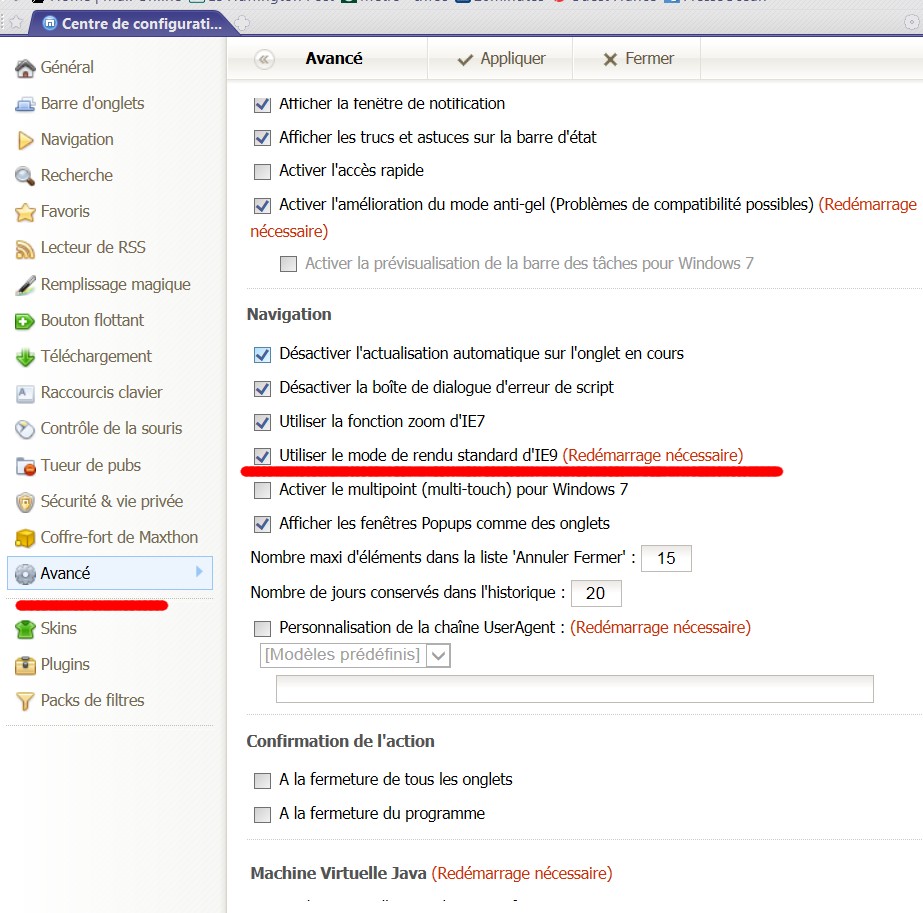This screenshot has height=913, width=923.
Task: Toggle the IE9 standard rendering mode checkbox
Action: [262, 456]
